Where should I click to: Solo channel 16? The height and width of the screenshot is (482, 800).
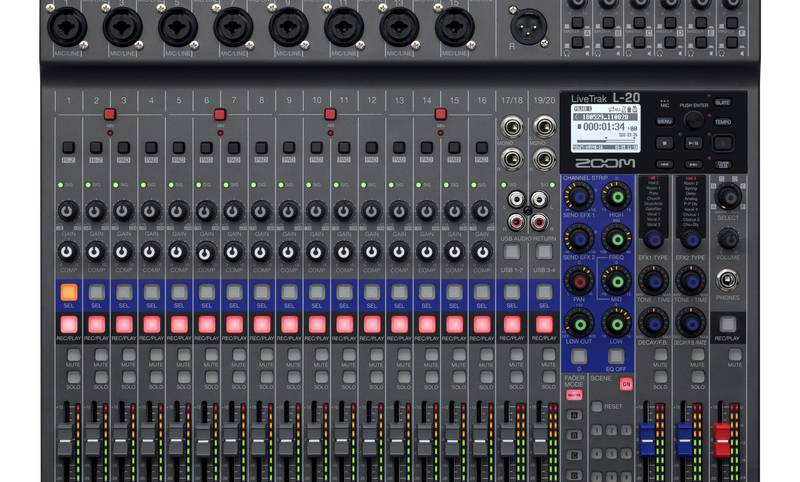coord(487,377)
